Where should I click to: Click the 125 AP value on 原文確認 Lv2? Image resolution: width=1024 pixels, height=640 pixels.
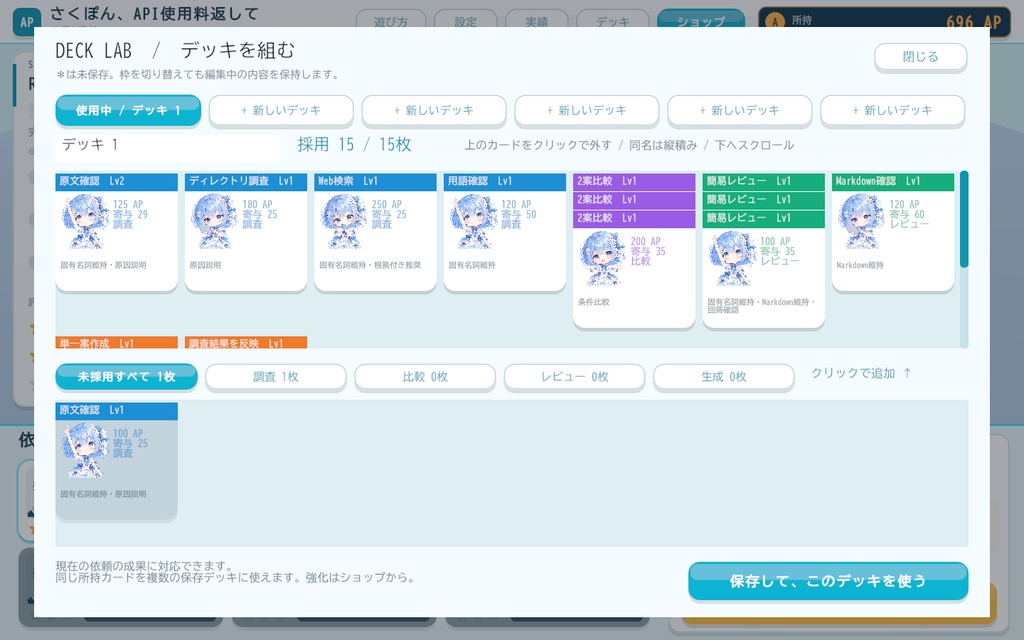pyautogui.click(x=128, y=204)
